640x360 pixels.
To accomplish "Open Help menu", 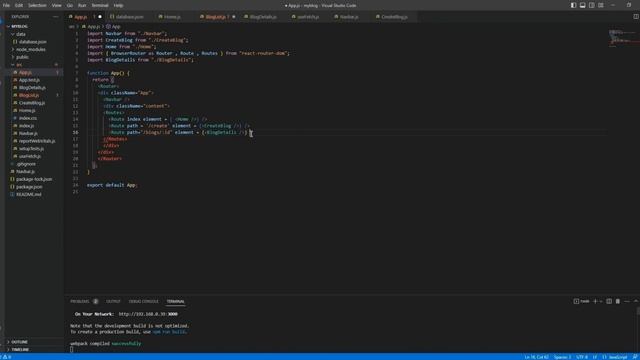I will pos(118,5).
